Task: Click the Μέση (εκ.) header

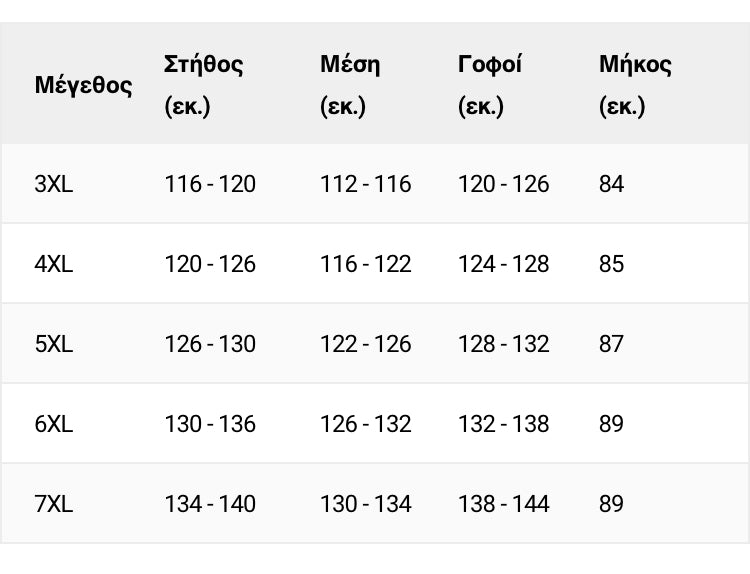Action: coord(350,85)
